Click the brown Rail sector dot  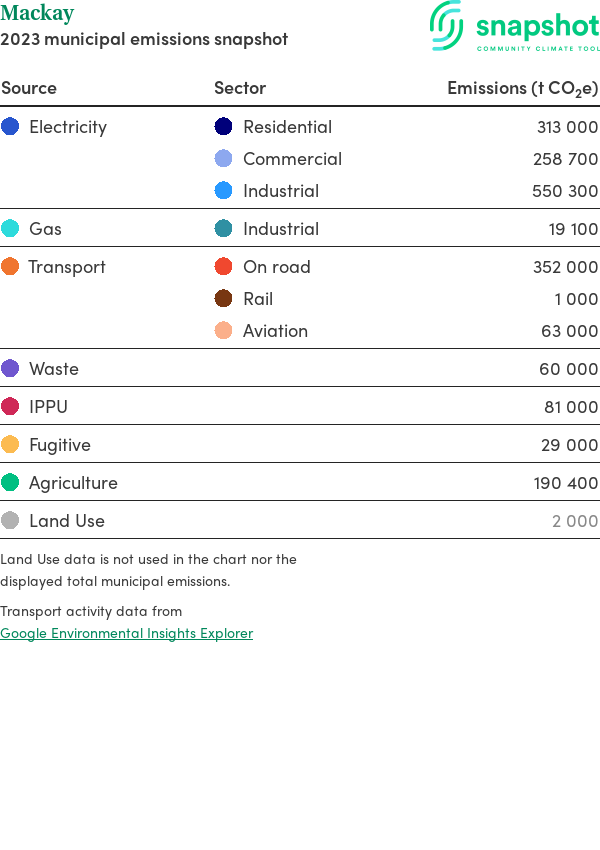tap(224, 299)
